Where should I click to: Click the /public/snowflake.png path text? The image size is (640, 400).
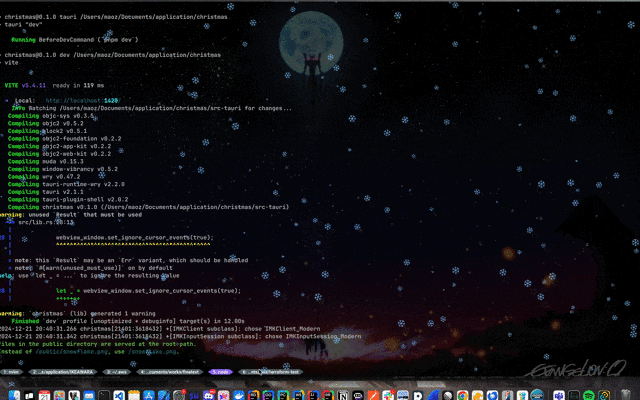(x=74, y=351)
